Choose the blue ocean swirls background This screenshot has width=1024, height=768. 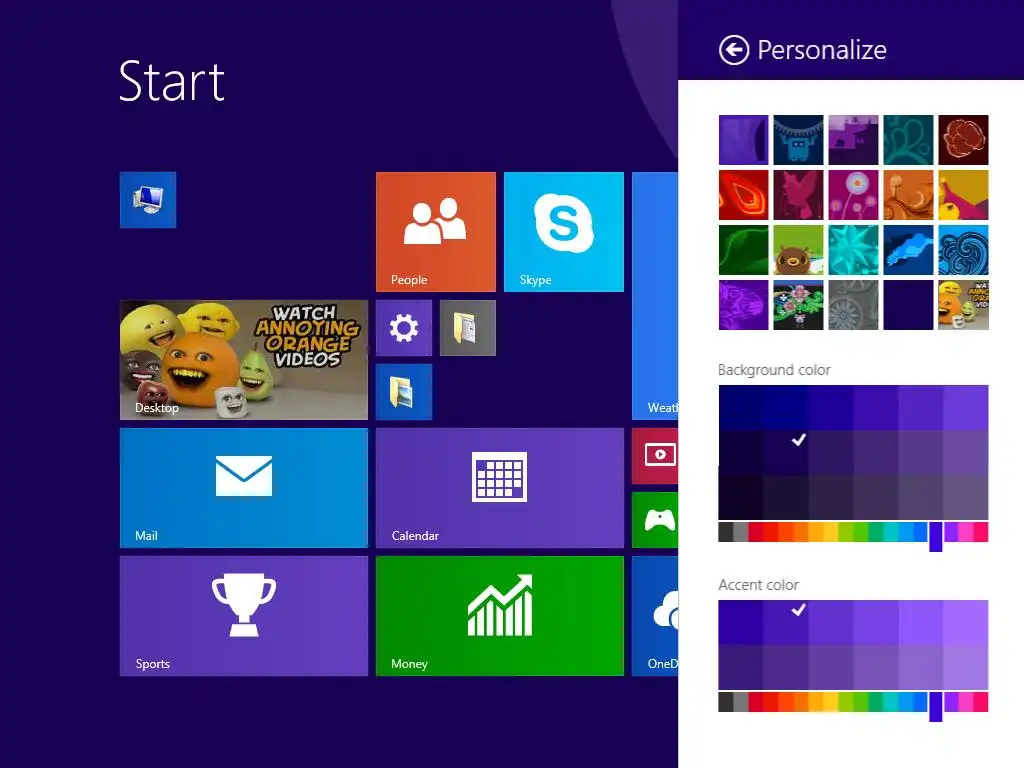[963, 249]
